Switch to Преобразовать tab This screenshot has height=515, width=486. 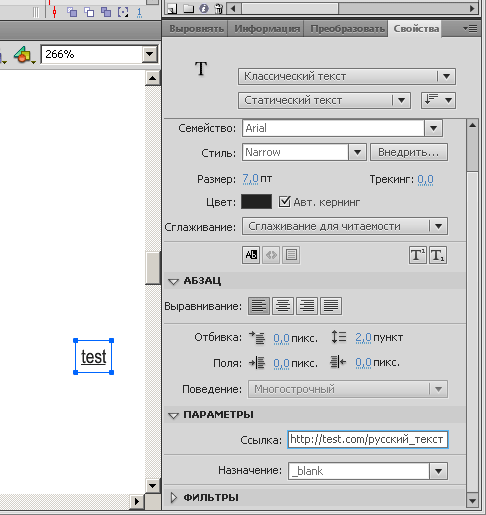point(347,29)
